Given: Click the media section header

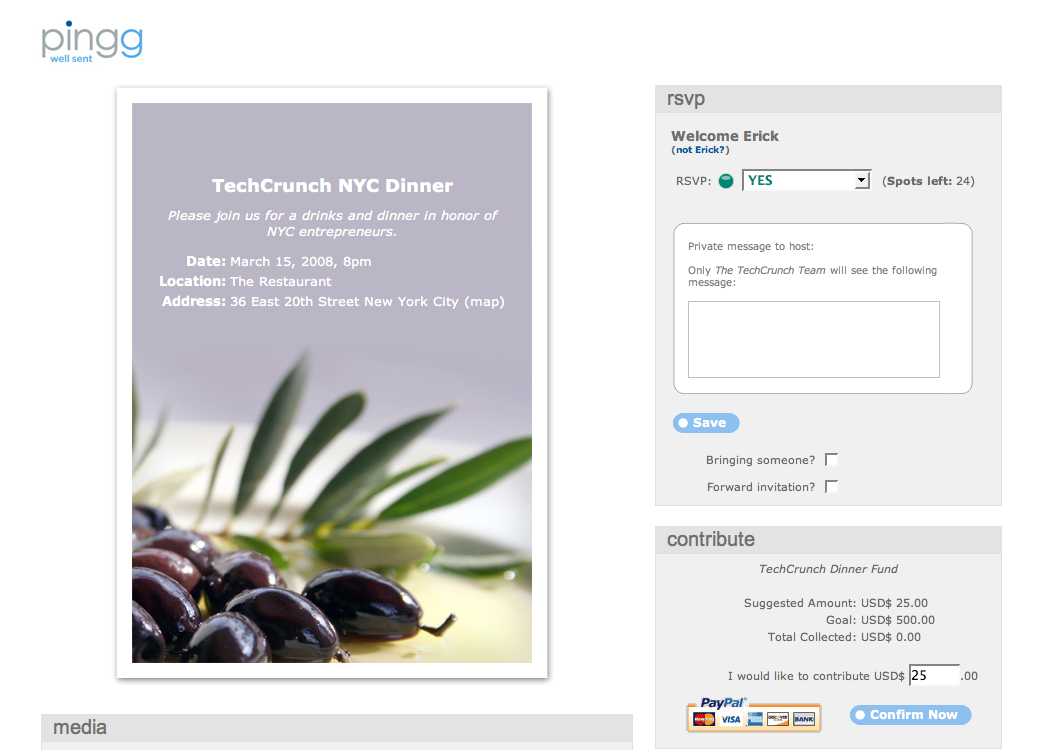Looking at the screenshot, I should click(x=337, y=728).
